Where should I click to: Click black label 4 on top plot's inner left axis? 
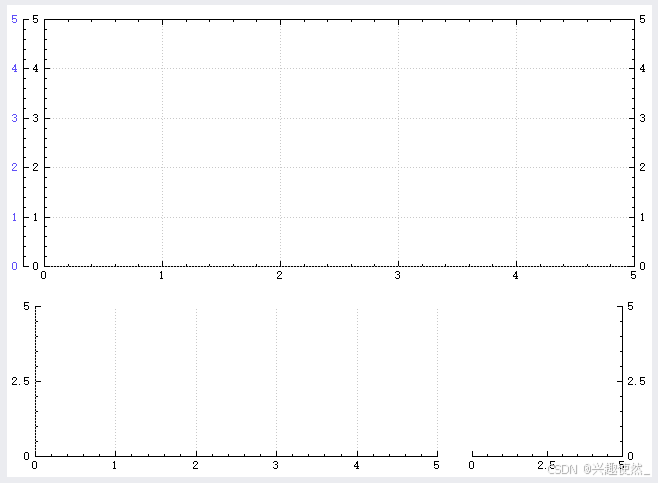pyautogui.click(x=35, y=68)
